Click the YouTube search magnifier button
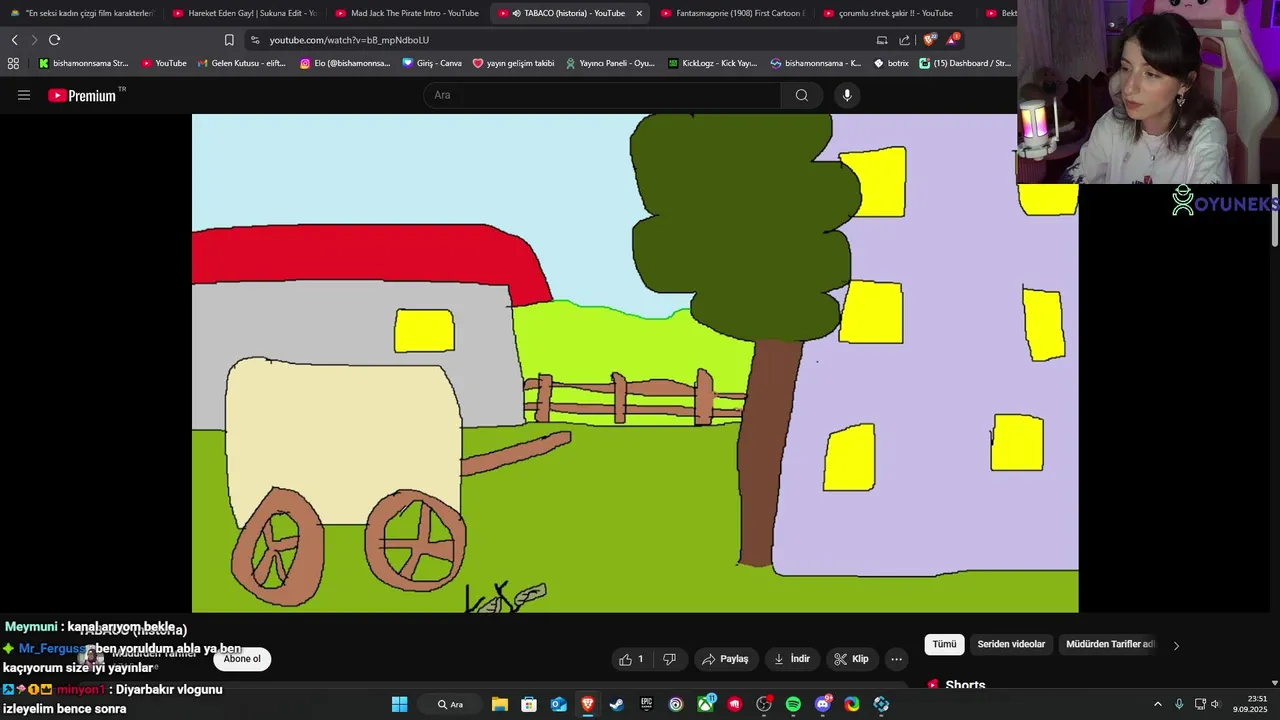This screenshot has width=1280, height=720. [802, 95]
